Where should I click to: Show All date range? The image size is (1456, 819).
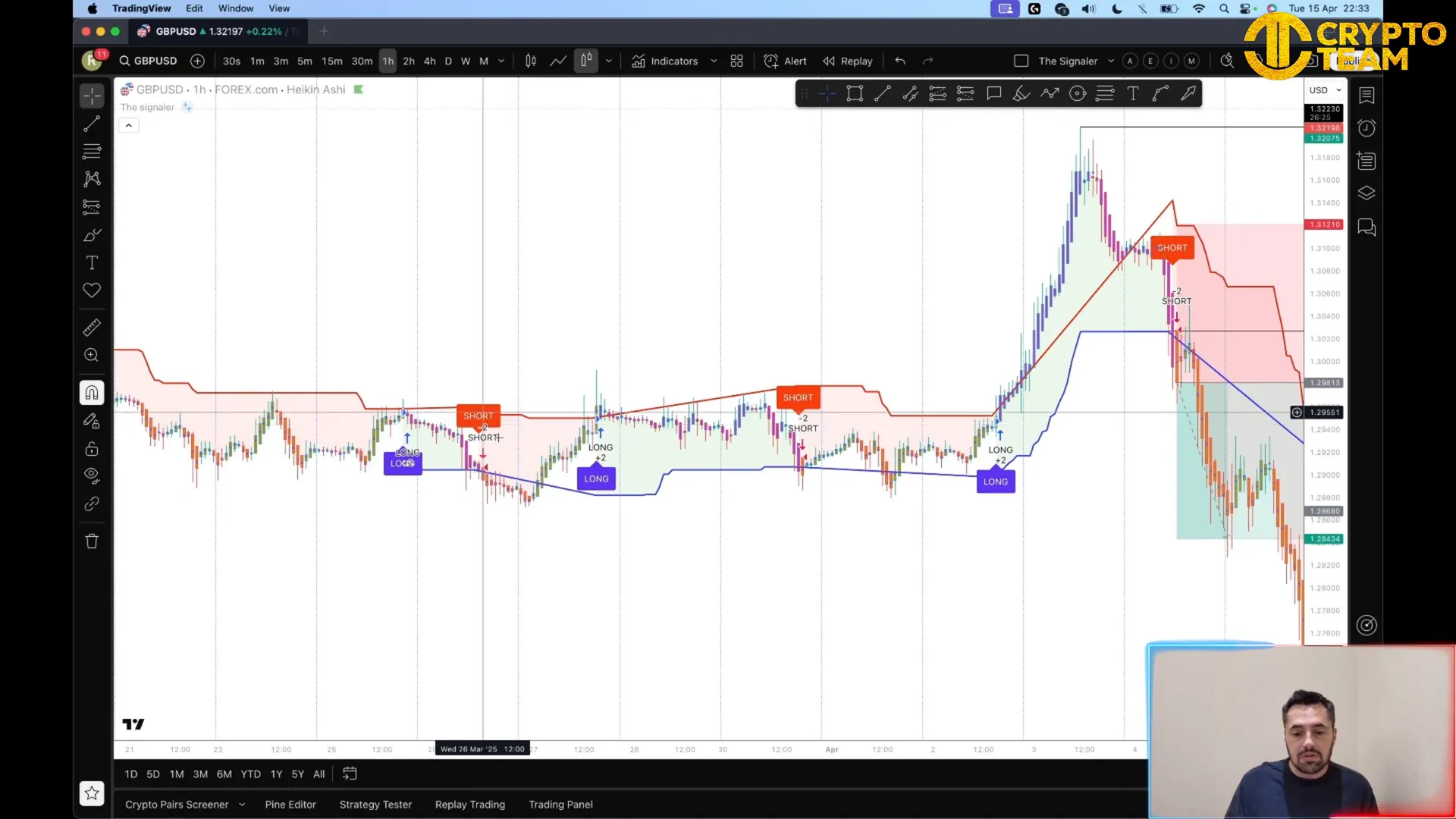pos(319,774)
